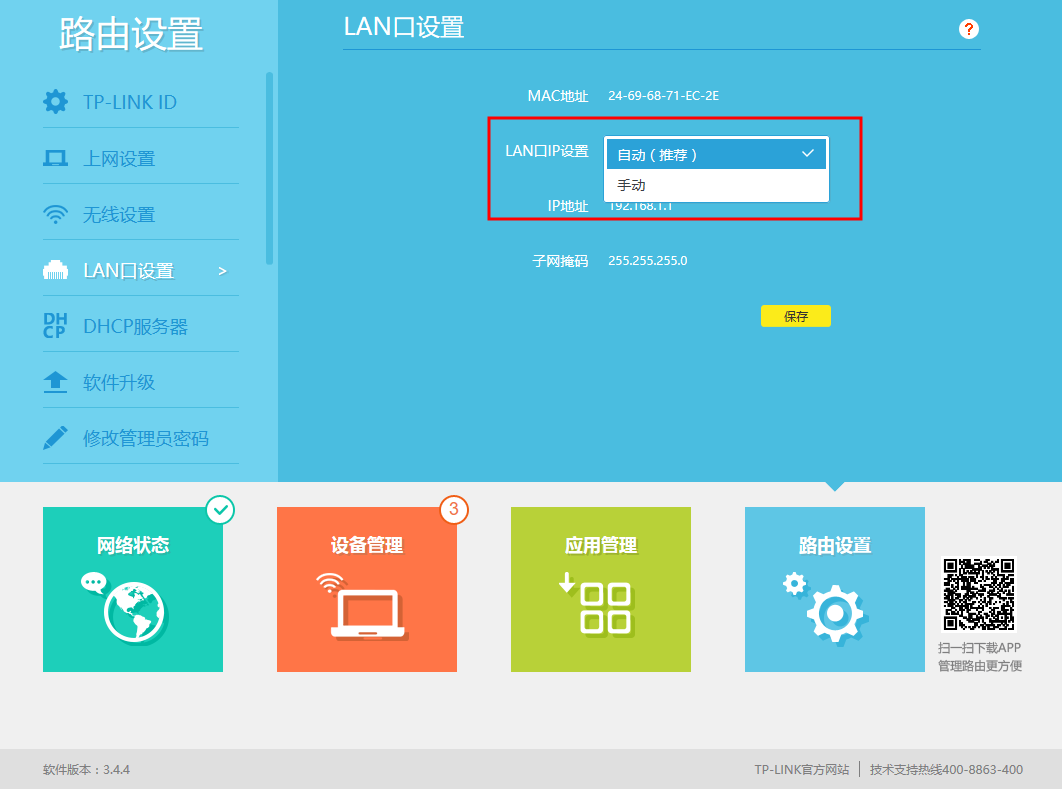The height and width of the screenshot is (806, 1062).
Task: Click the apps grid icon on 应用管理 tile
Action: [x=606, y=608]
